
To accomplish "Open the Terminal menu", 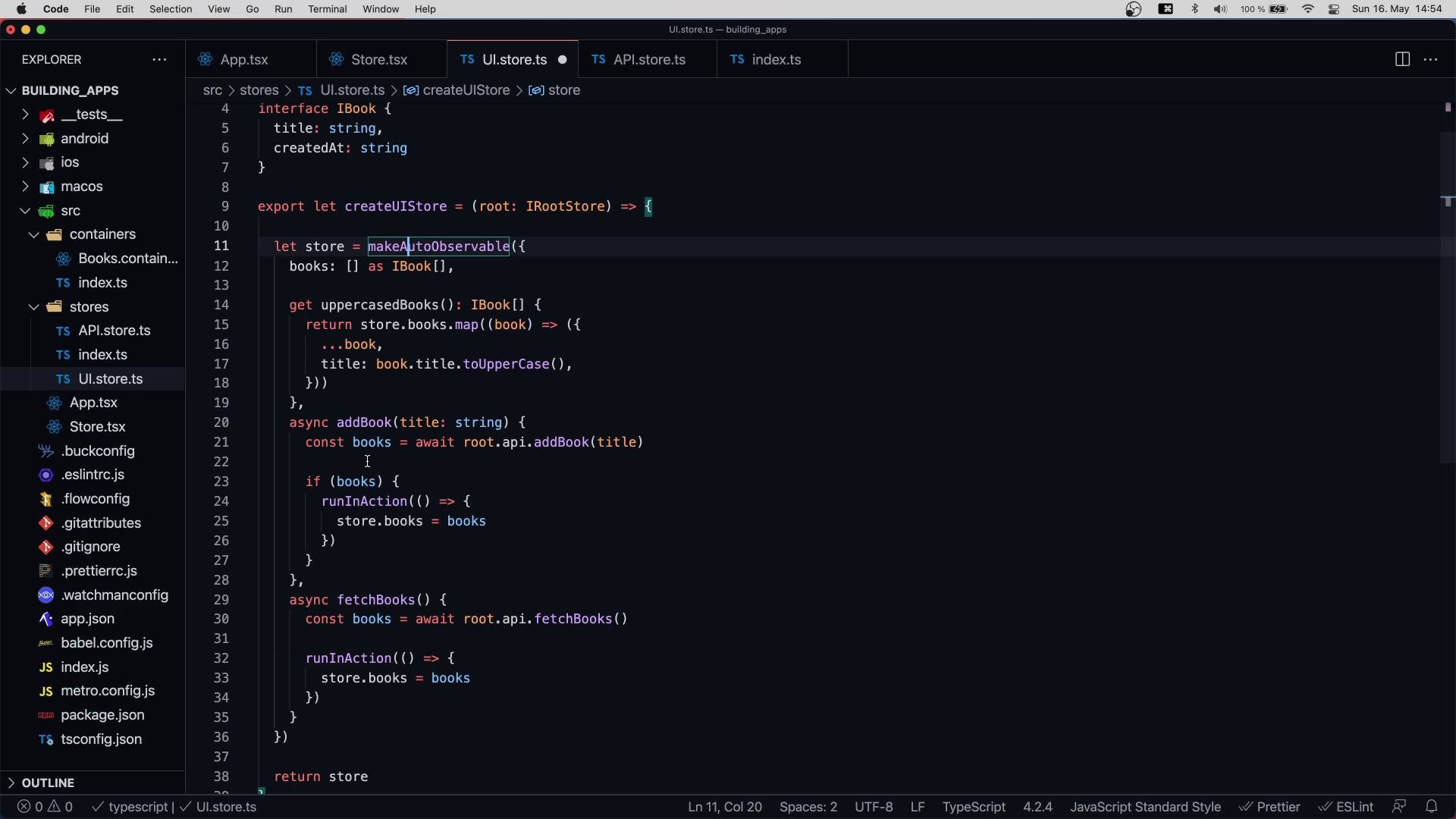I will pos(327,9).
